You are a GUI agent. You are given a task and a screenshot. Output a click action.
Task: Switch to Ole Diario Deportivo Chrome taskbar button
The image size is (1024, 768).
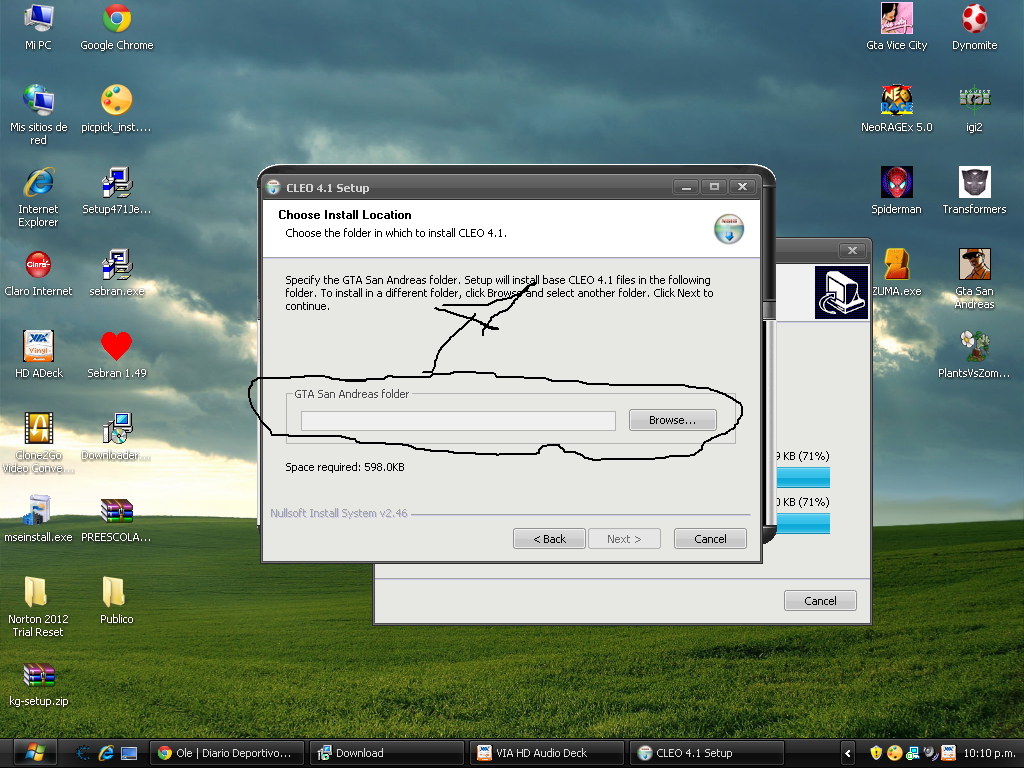click(x=227, y=753)
